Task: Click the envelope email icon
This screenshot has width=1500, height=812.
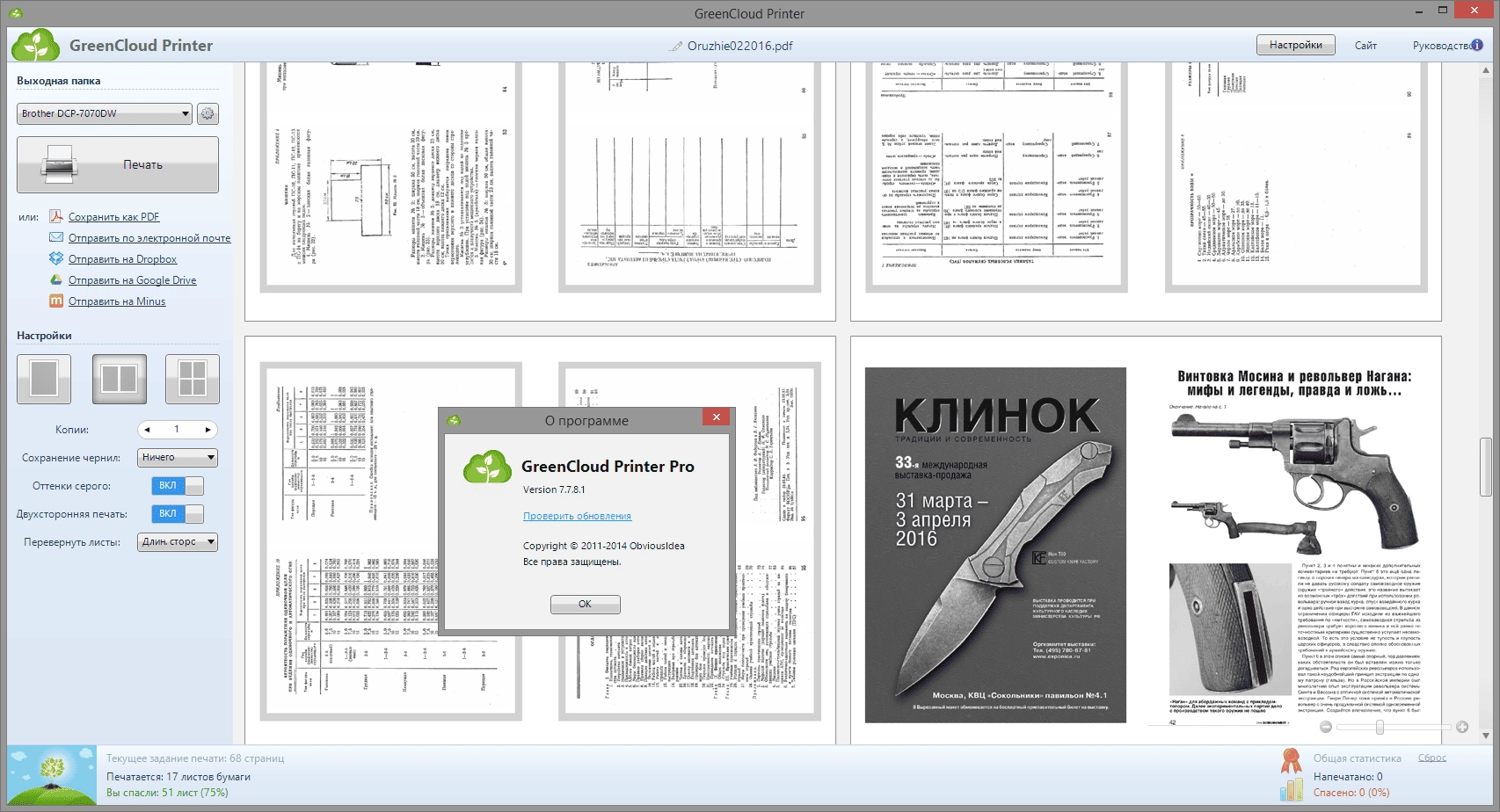Action: tap(56, 237)
